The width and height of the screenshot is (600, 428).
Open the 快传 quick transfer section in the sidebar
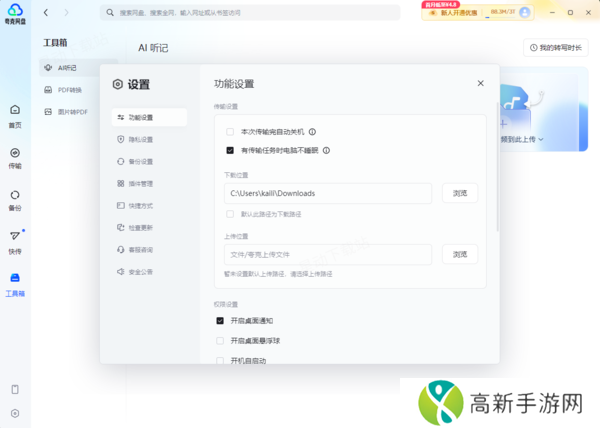(15, 242)
